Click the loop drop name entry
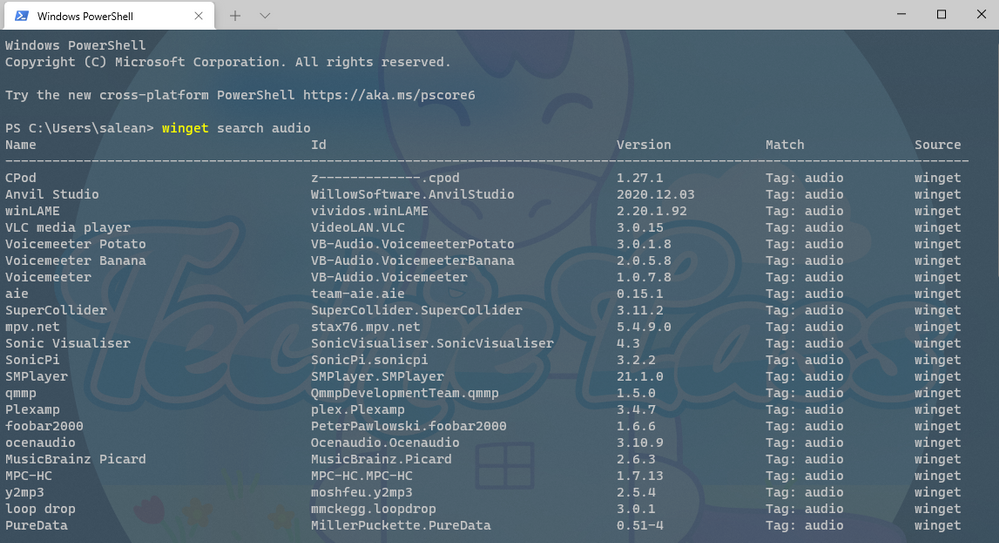 (x=40, y=509)
